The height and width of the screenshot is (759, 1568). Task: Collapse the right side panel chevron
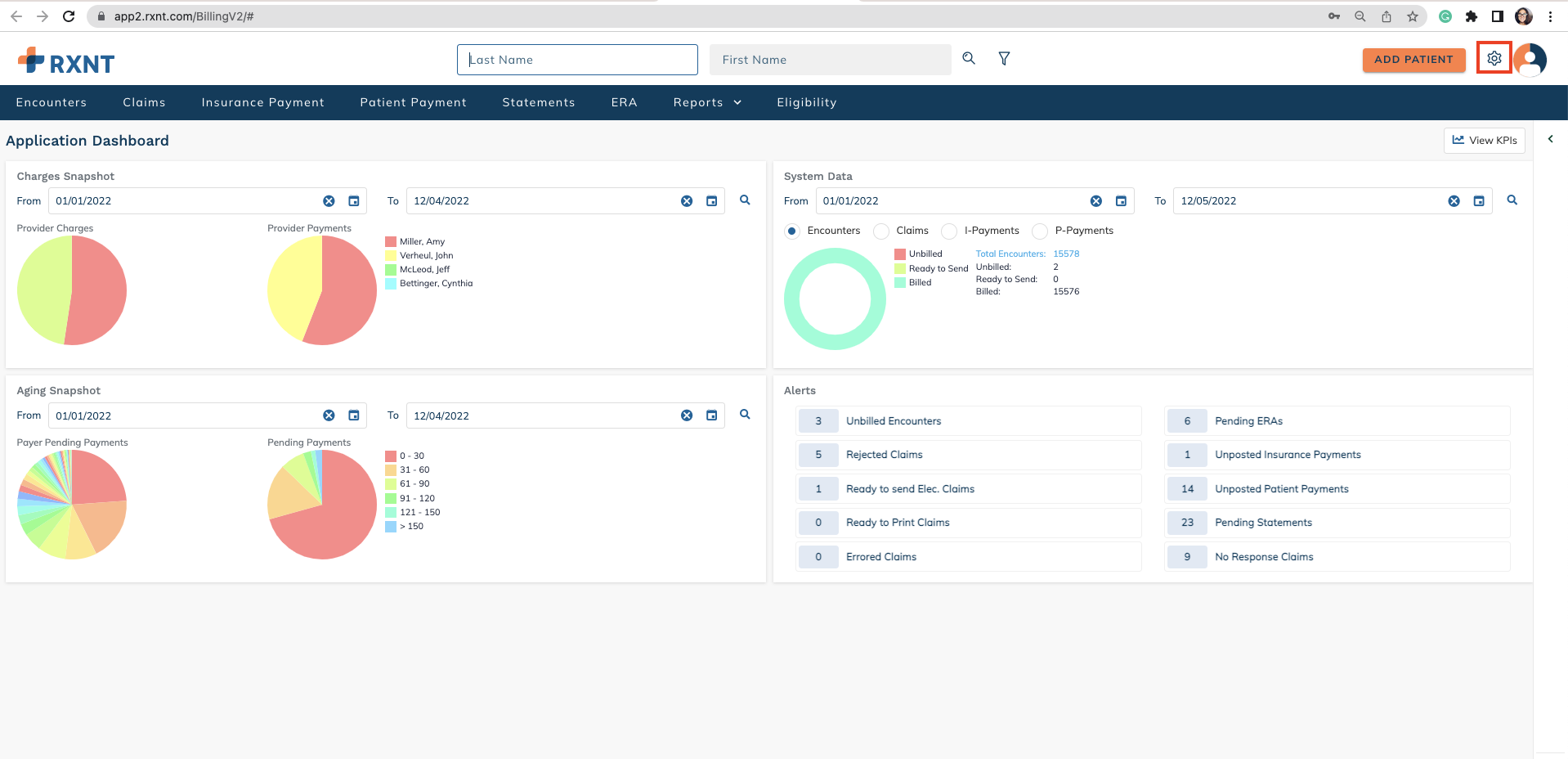(x=1550, y=139)
